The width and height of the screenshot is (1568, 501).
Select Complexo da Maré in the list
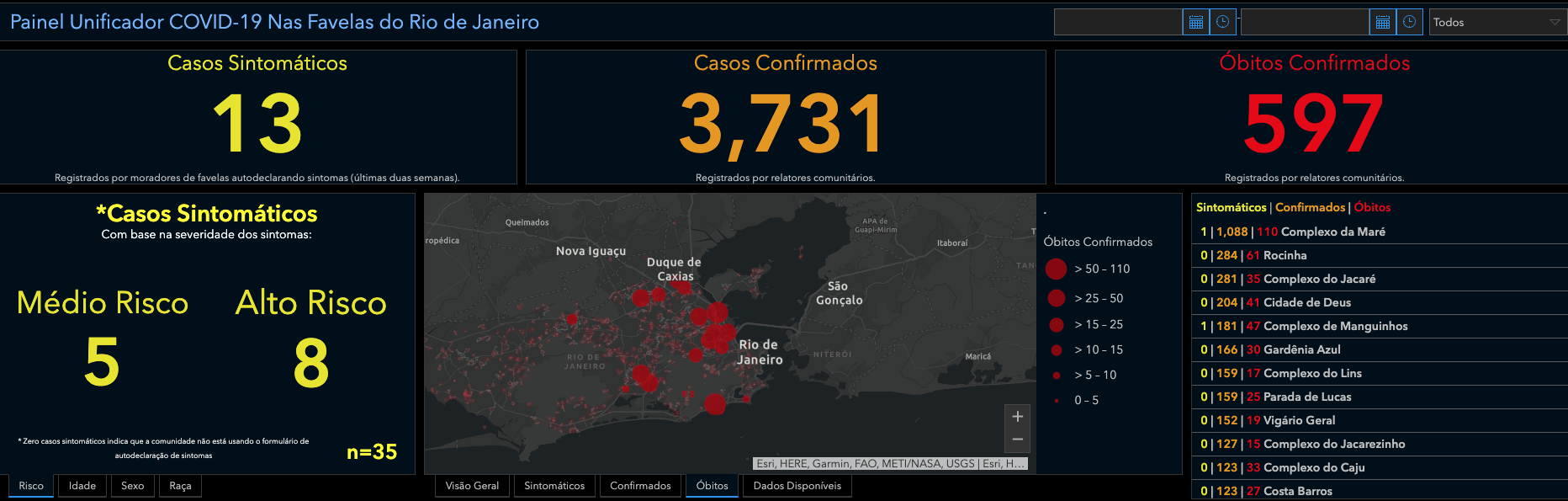[1332, 232]
